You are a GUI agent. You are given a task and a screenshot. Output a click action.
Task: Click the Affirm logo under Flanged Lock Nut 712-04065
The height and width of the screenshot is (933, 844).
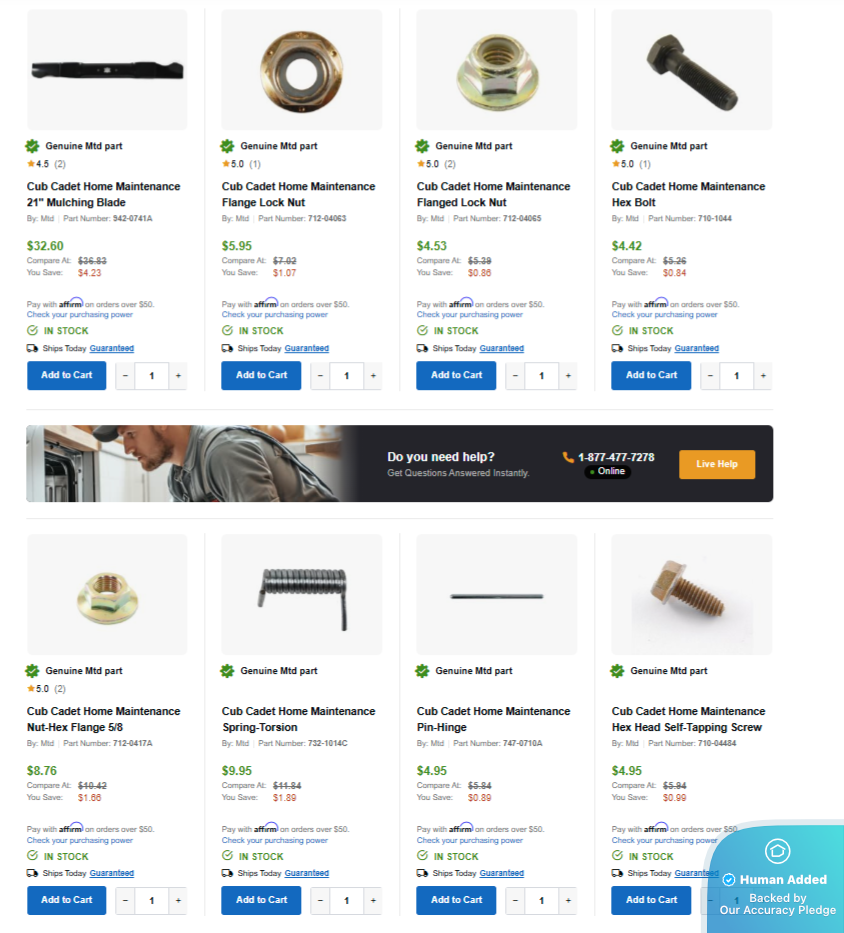click(461, 303)
